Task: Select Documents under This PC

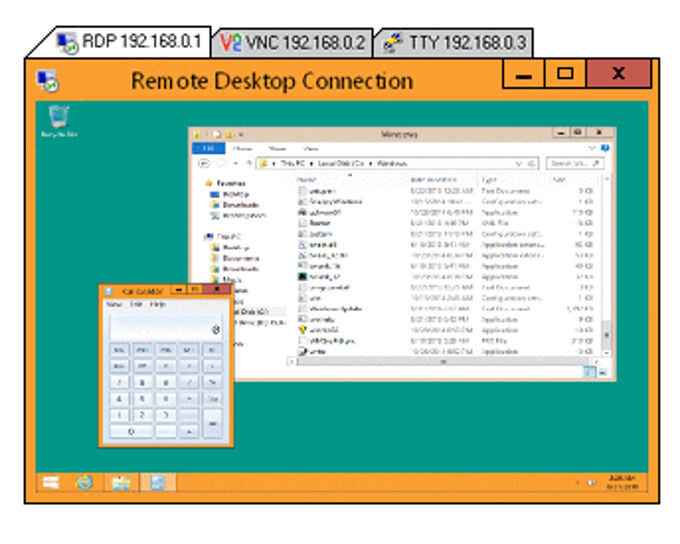Action: pyautogui.click(x=235, y=258)
